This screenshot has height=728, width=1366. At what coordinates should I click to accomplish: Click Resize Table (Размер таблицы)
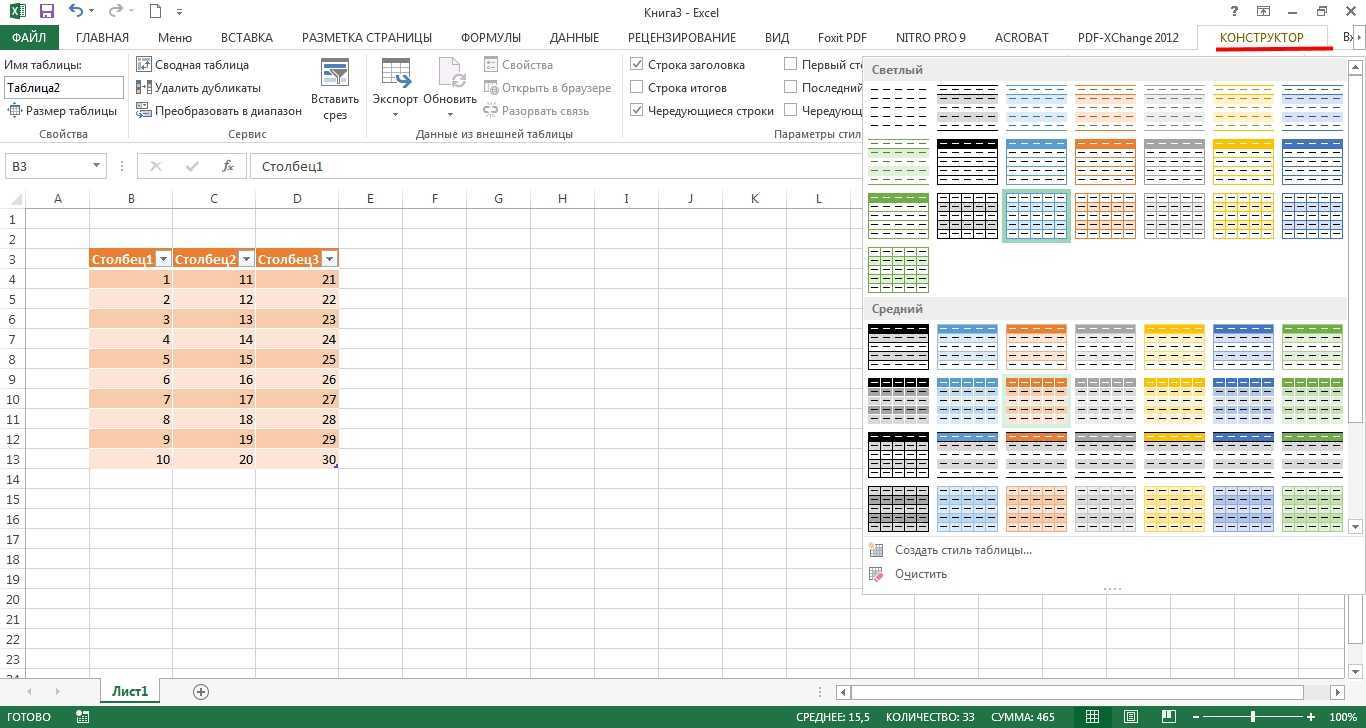pyautogui.click(x=62, y=111)
